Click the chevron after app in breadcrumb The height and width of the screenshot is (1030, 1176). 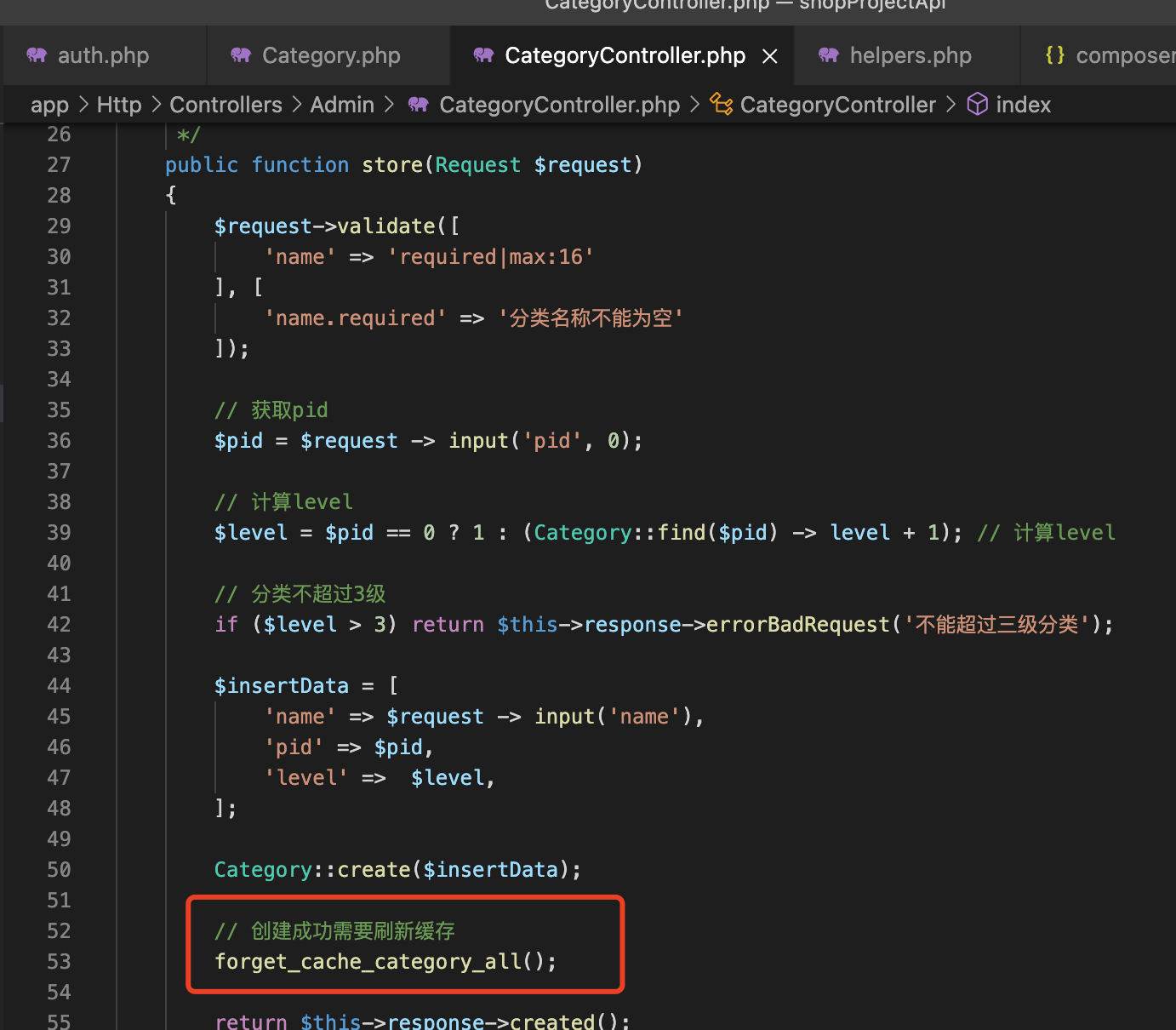coord(83,105)
